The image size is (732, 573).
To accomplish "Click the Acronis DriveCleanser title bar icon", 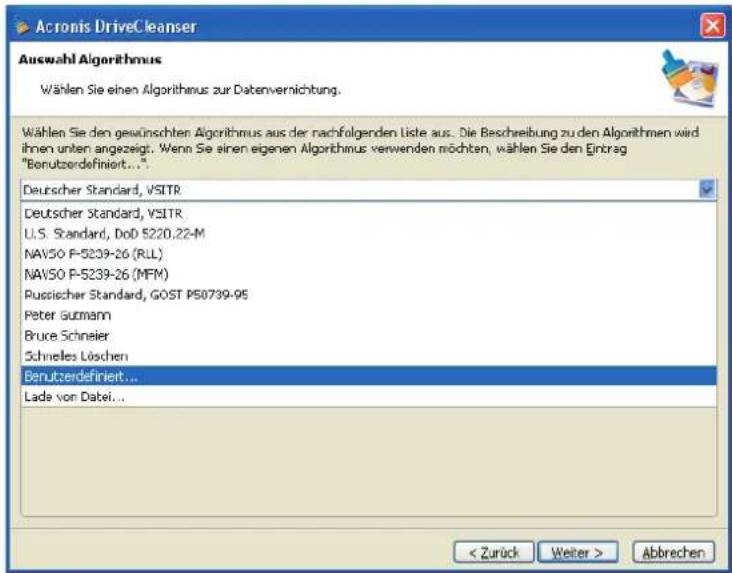I will [22, 27].
